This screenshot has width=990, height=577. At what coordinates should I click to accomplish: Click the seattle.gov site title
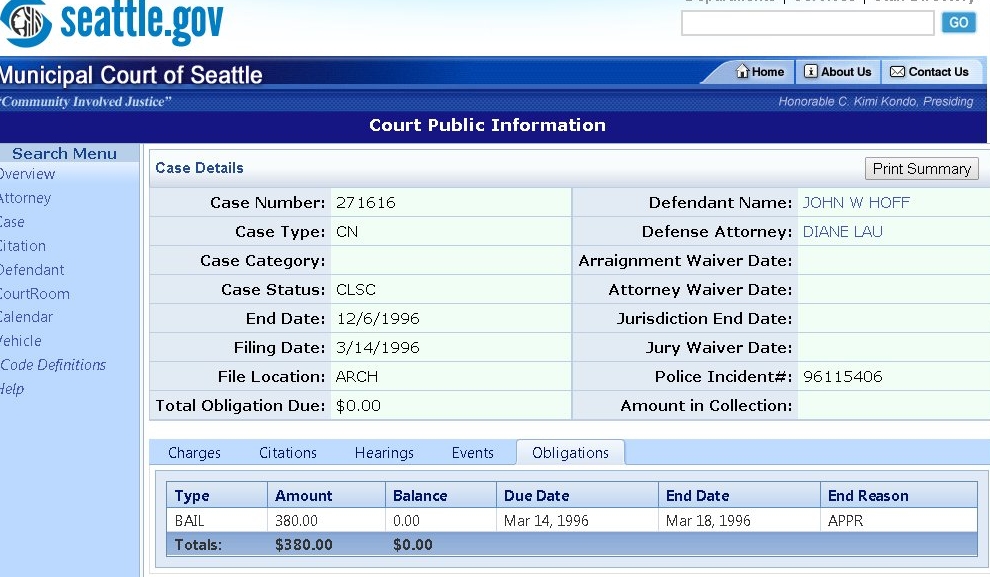coord(142,20)
